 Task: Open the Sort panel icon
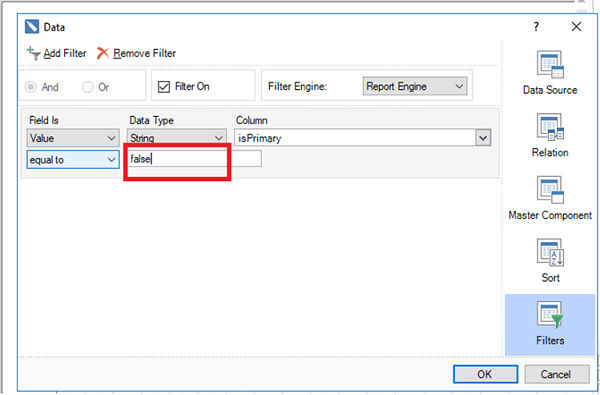[550, 253]
